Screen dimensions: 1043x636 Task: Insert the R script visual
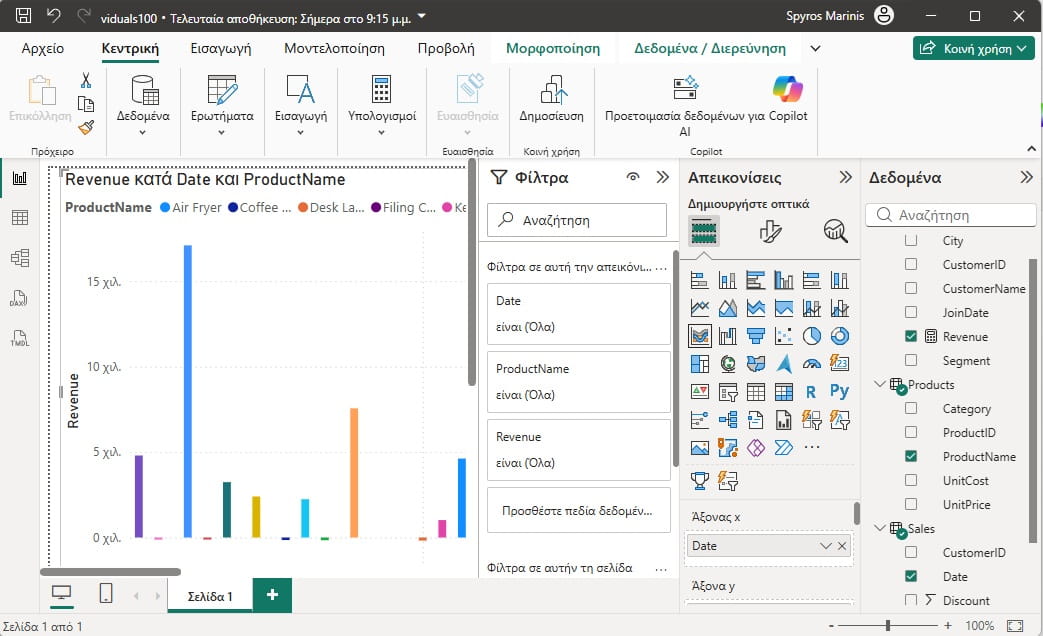pos(811,392)
